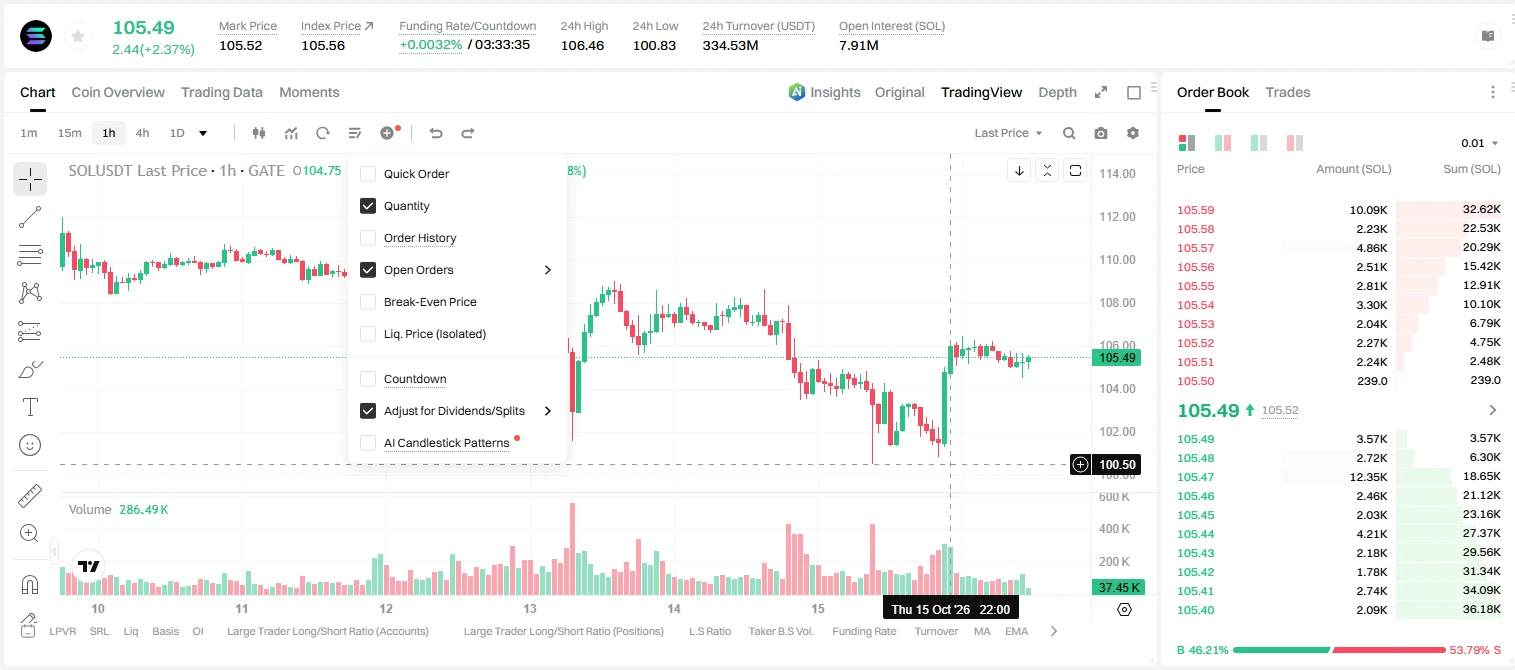Viewport: 1515px width, 670px height.
Task: Show more indicators with right chevron
Action: point(1053,631)
